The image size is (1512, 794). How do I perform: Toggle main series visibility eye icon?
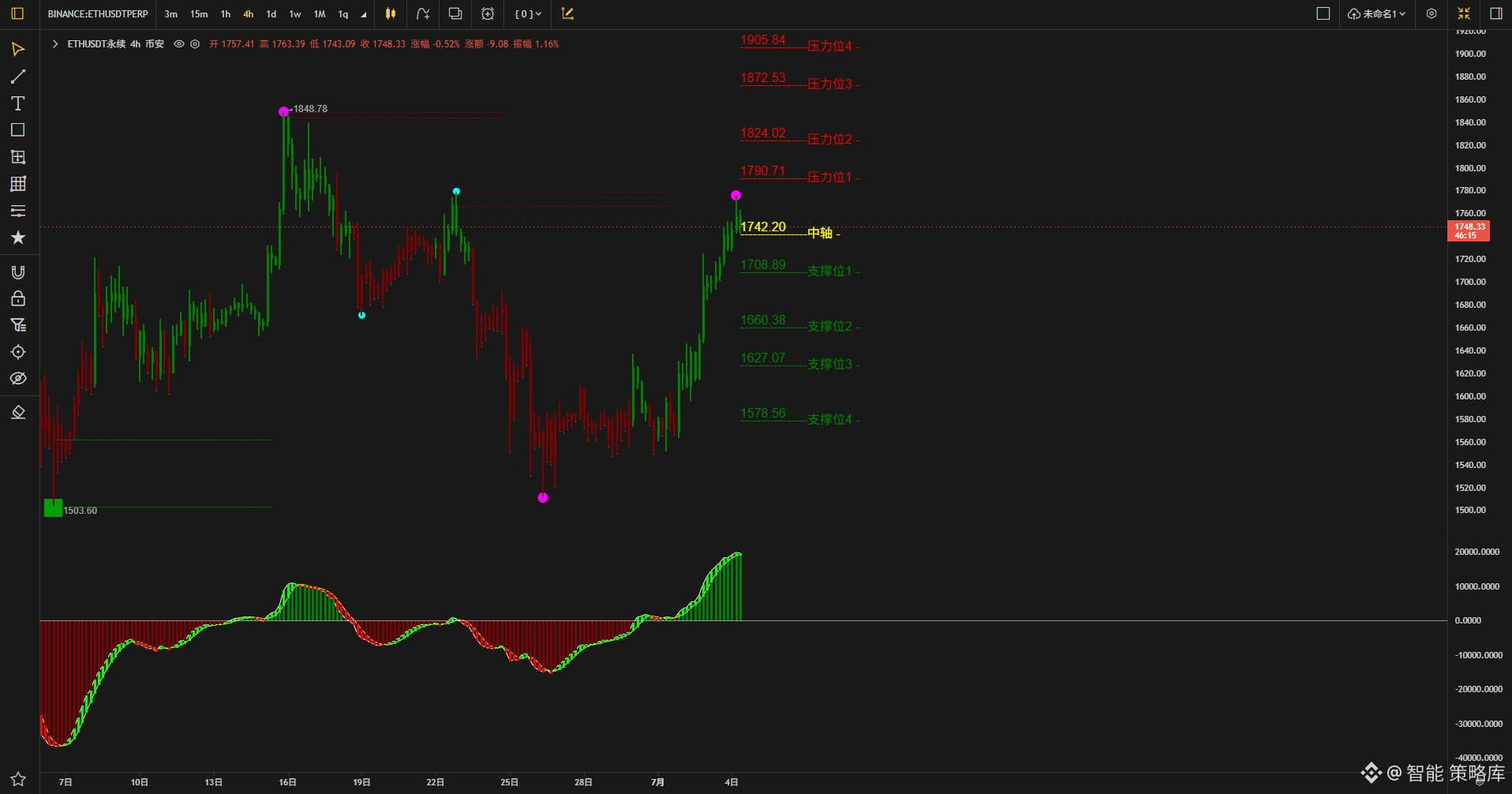(179, 44)
